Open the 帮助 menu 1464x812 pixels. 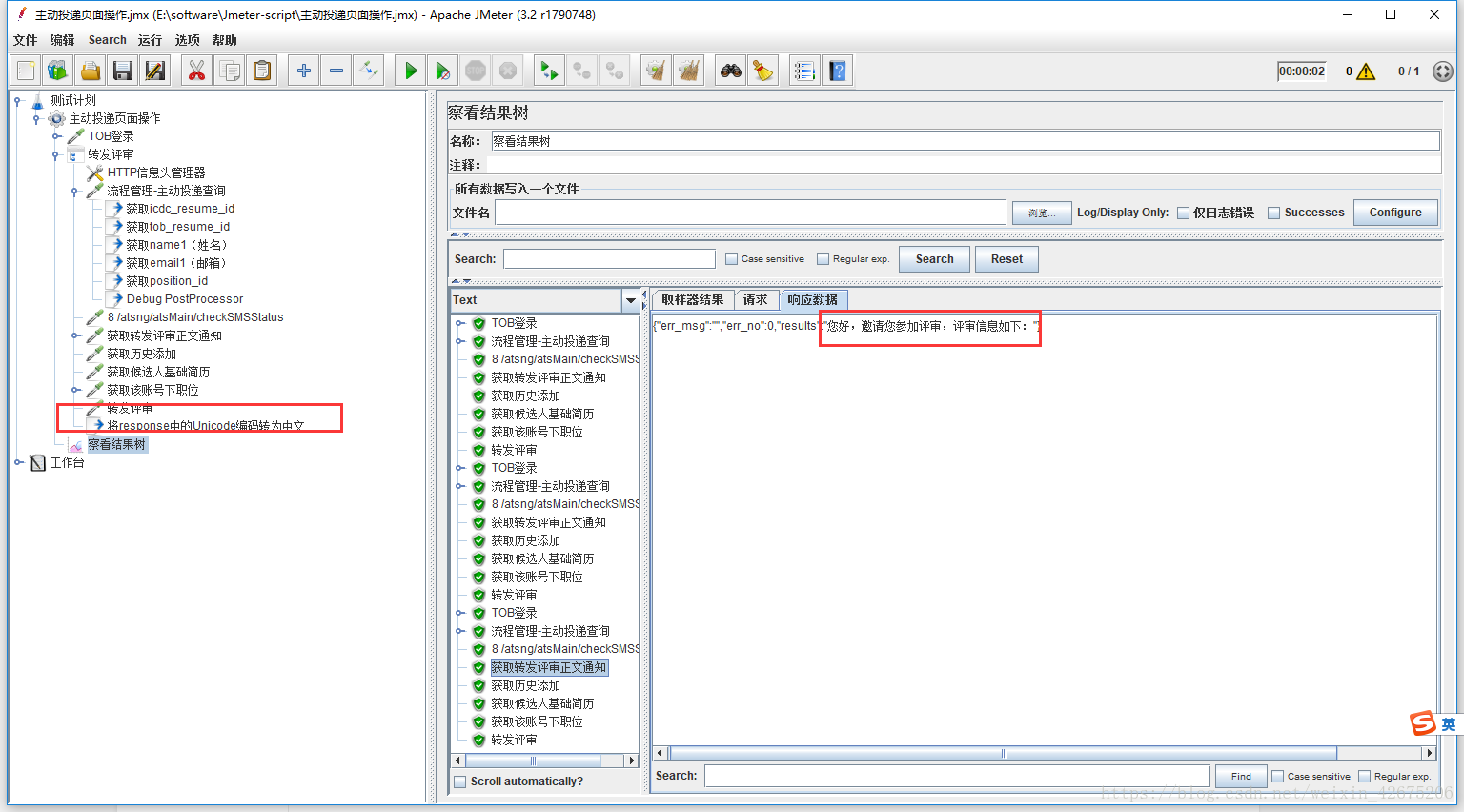point(224,40)
